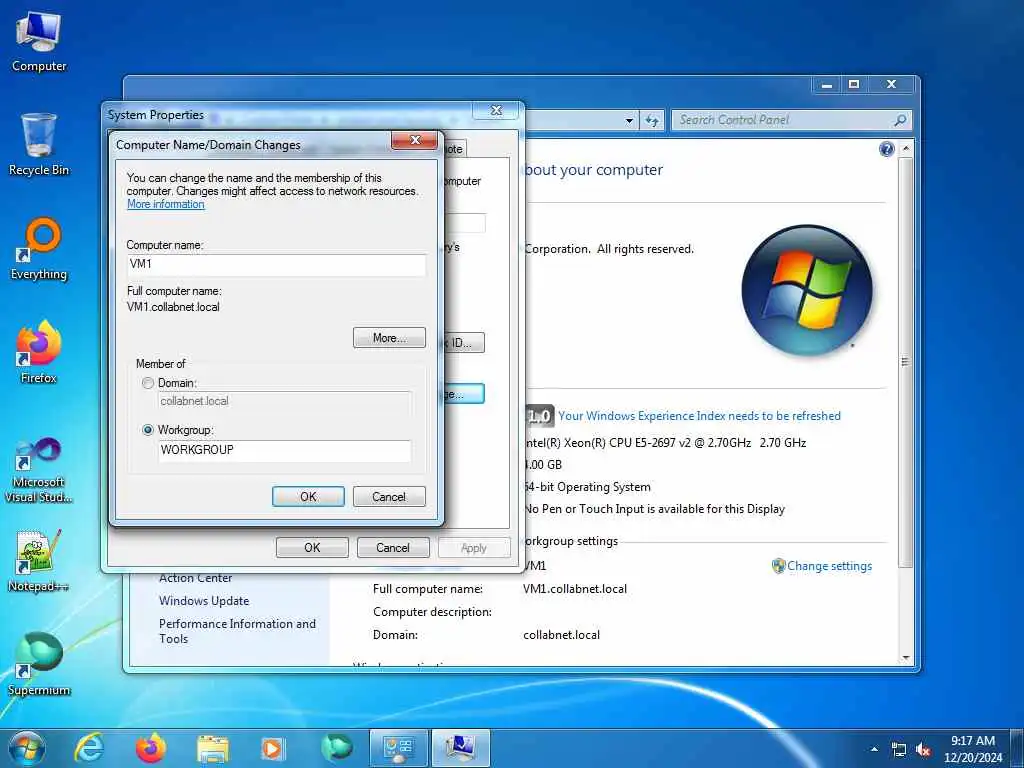
Task: Open the Supermium desktop shortcut
Action: pyautogui.click(x=39, y=664)
